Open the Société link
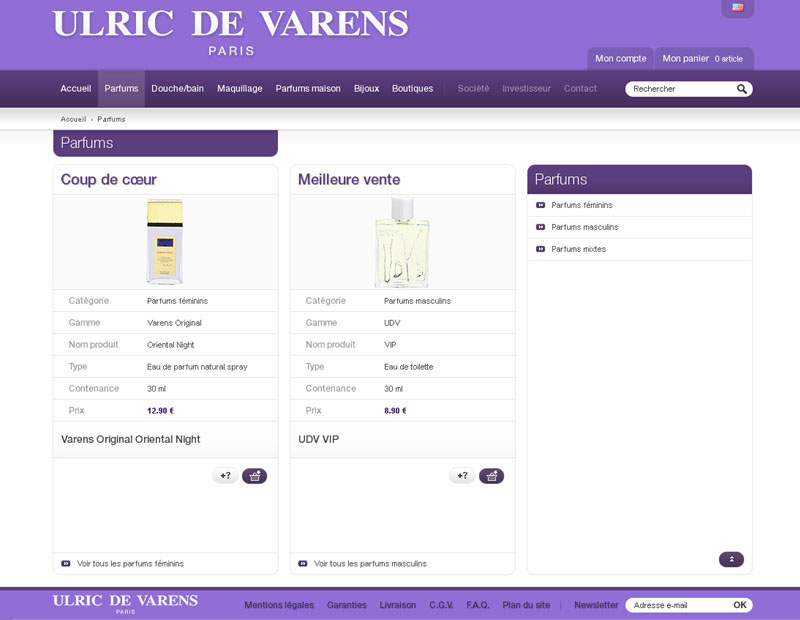Screen dimensions: 800x620 tap(473, 89)
